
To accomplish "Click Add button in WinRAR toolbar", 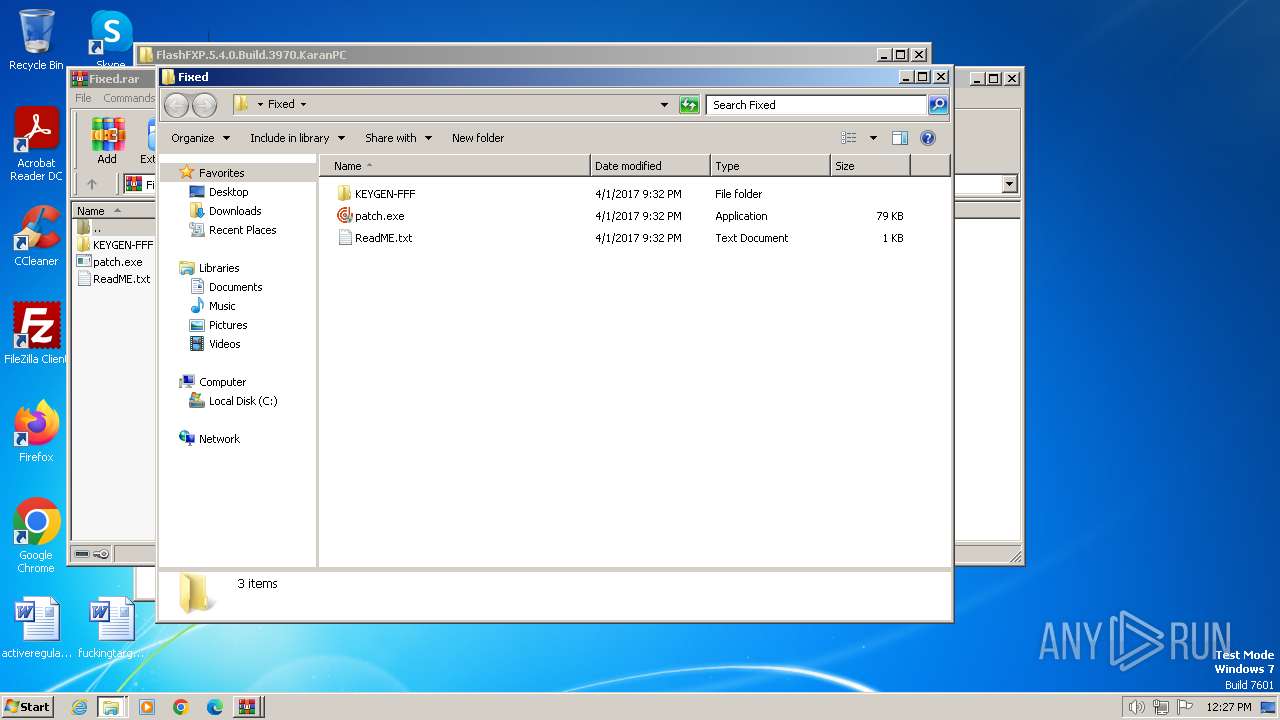I will click(107, 141).
